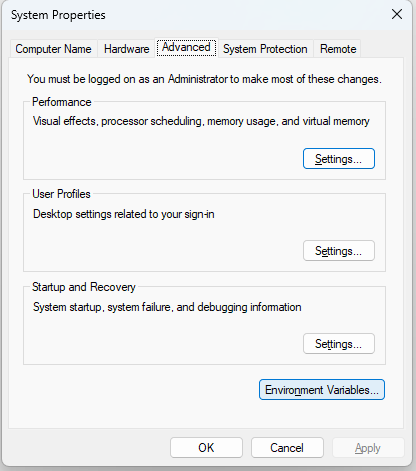The height and width of the screenshot is (471, 416).
Task: Open User Profiles Settings button
Action: tap(339, 251)
